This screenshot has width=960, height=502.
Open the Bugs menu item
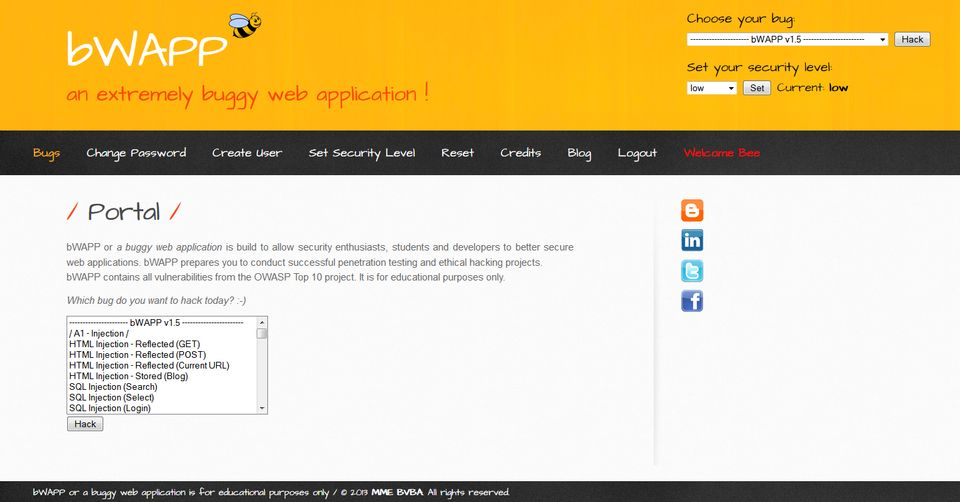click(46, 153)
